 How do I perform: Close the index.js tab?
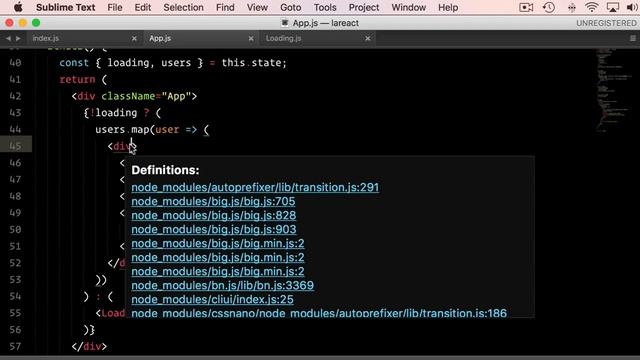(134, 38)
